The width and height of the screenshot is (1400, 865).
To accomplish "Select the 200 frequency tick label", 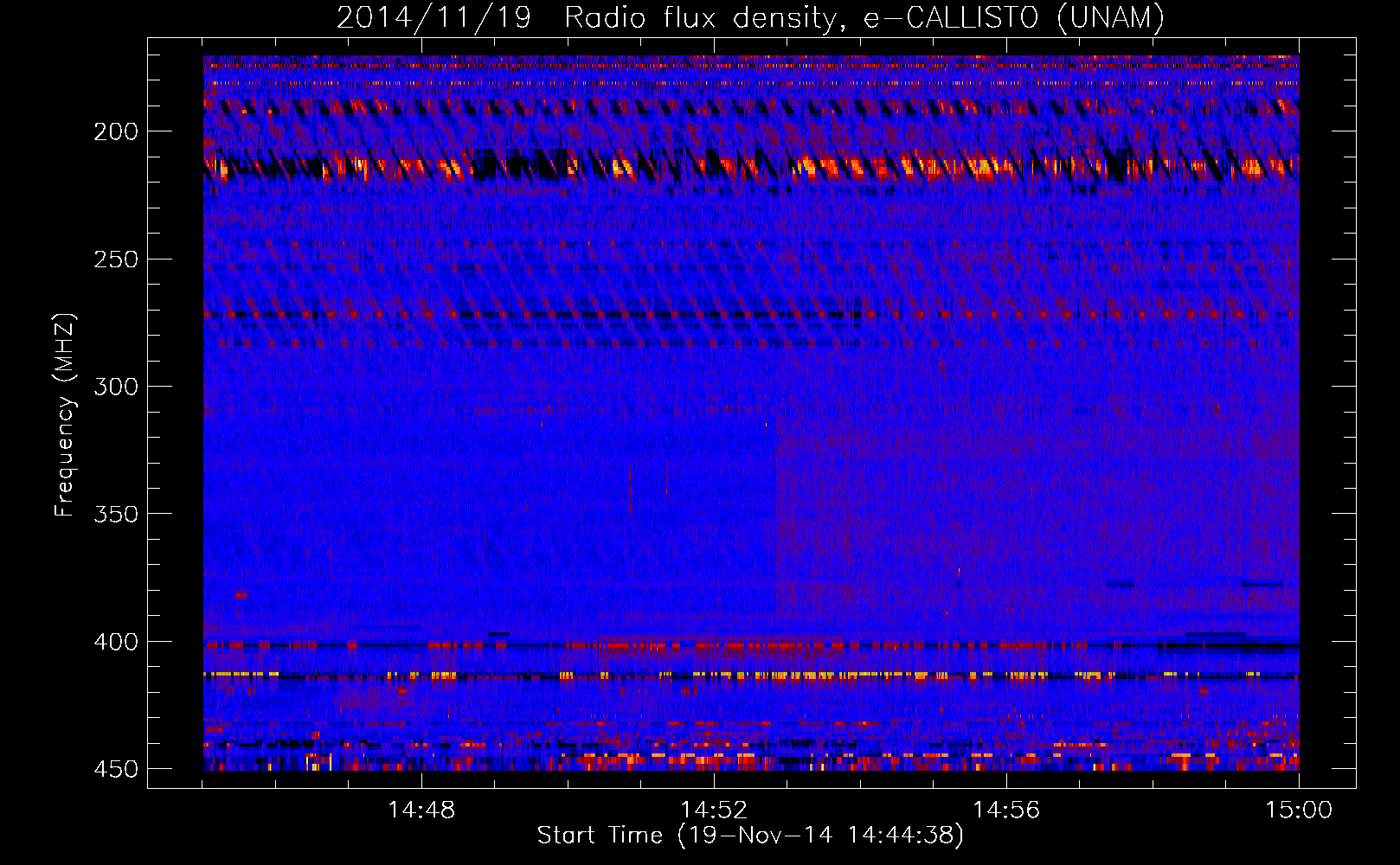I will point(116,131).
